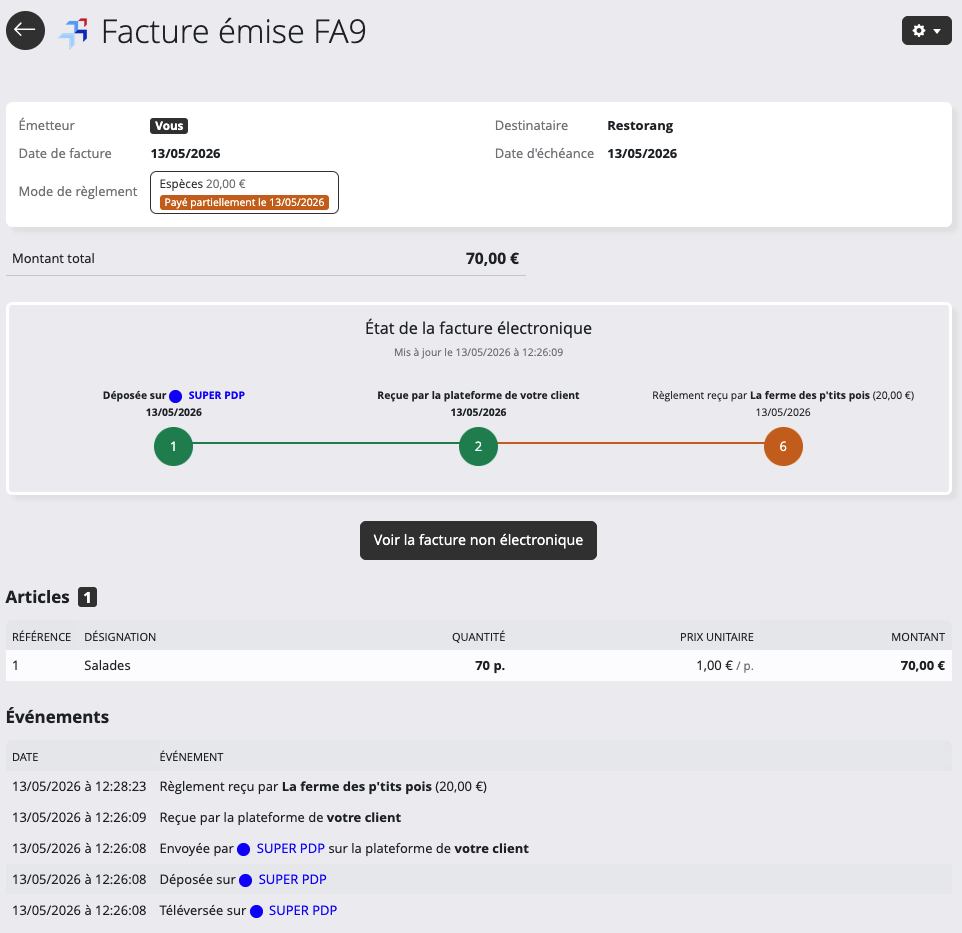Open SUPER PDP link in status timeline
Screen dimensions: 962x933
[217, 396]
